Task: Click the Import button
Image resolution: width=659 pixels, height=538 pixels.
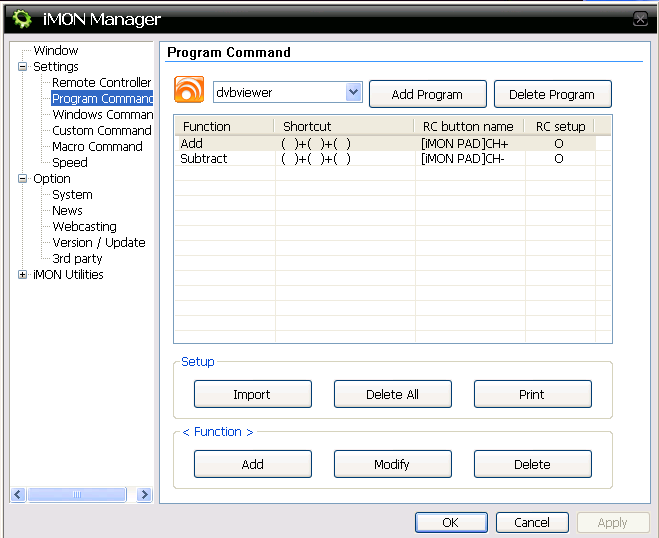Action: 253,394
